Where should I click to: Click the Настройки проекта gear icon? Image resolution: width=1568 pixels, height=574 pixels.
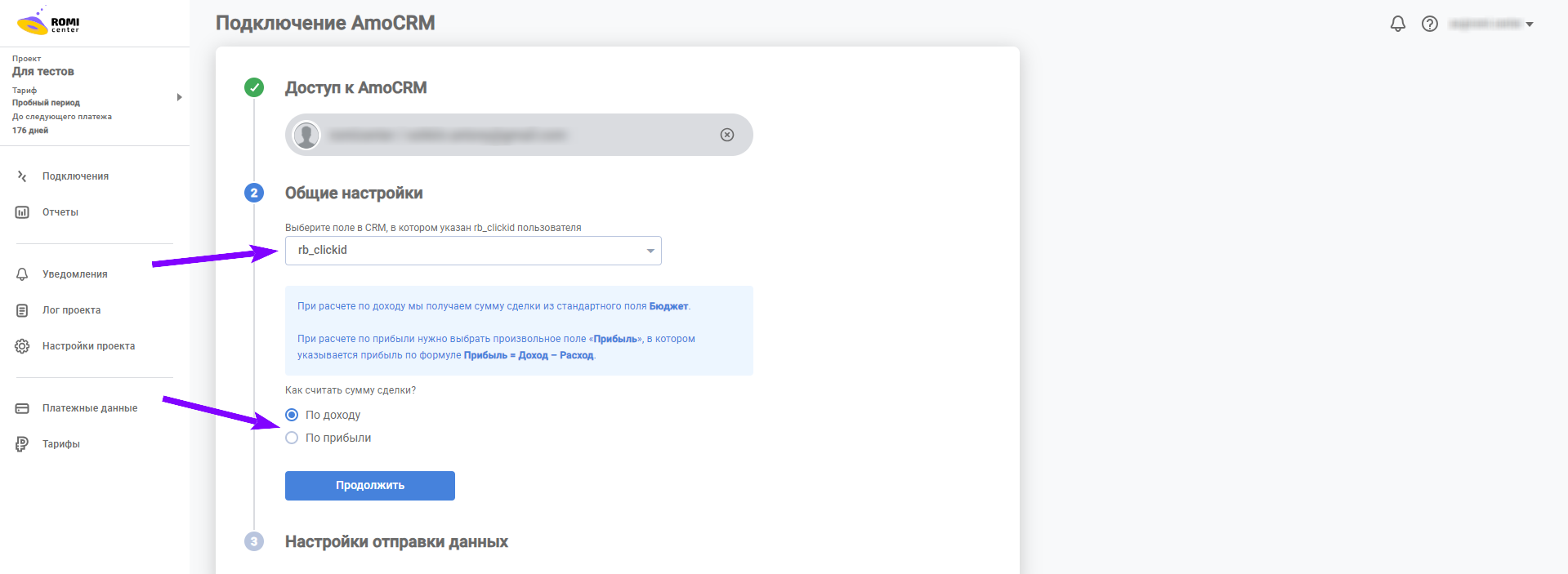click(22, 346)
